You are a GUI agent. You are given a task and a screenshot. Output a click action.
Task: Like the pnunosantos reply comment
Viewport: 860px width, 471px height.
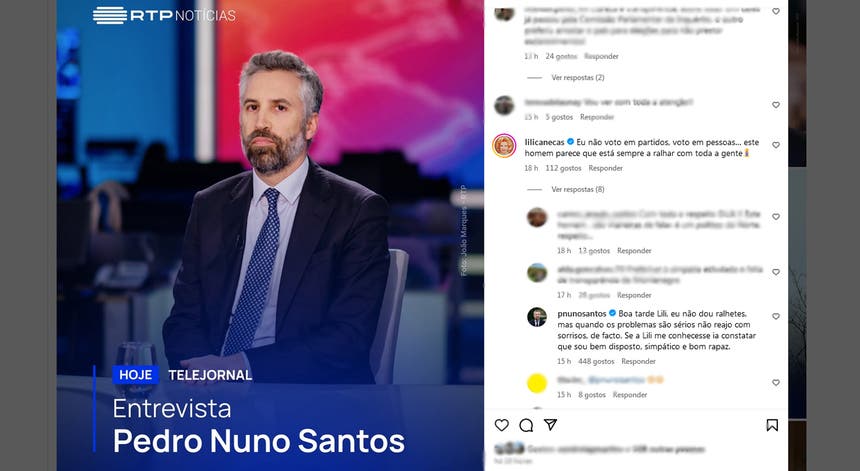[776, 316]
